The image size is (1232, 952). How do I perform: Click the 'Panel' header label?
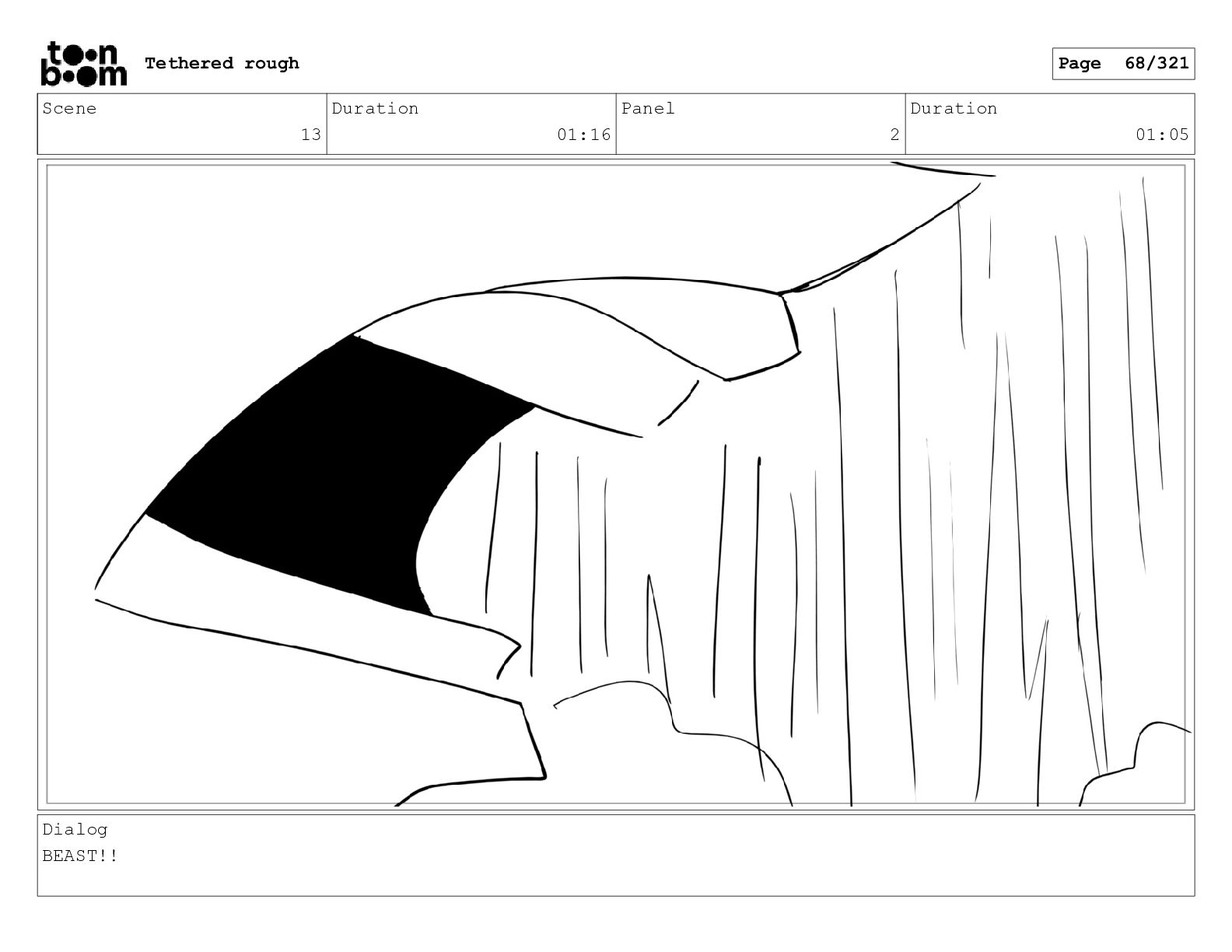(x=648, y=109)
